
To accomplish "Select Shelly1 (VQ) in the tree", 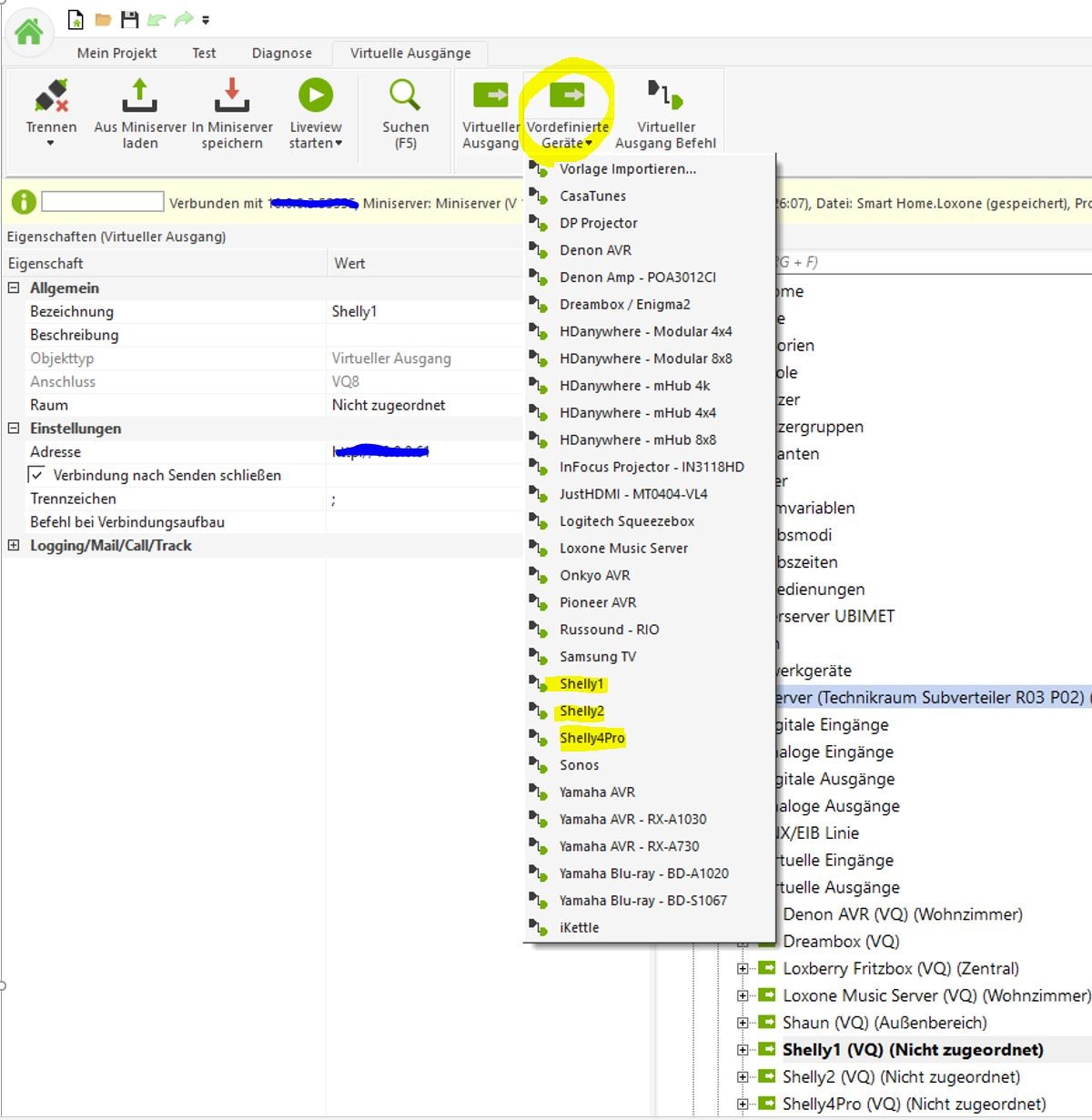I will pyautogui.click(x=912, y=1050).
